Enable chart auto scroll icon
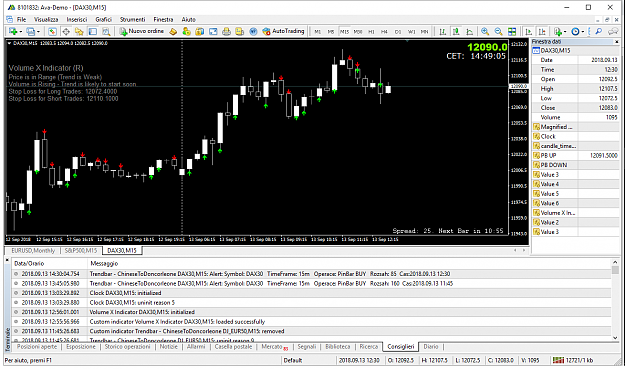 pyautogui.click(x=529, y=31)
